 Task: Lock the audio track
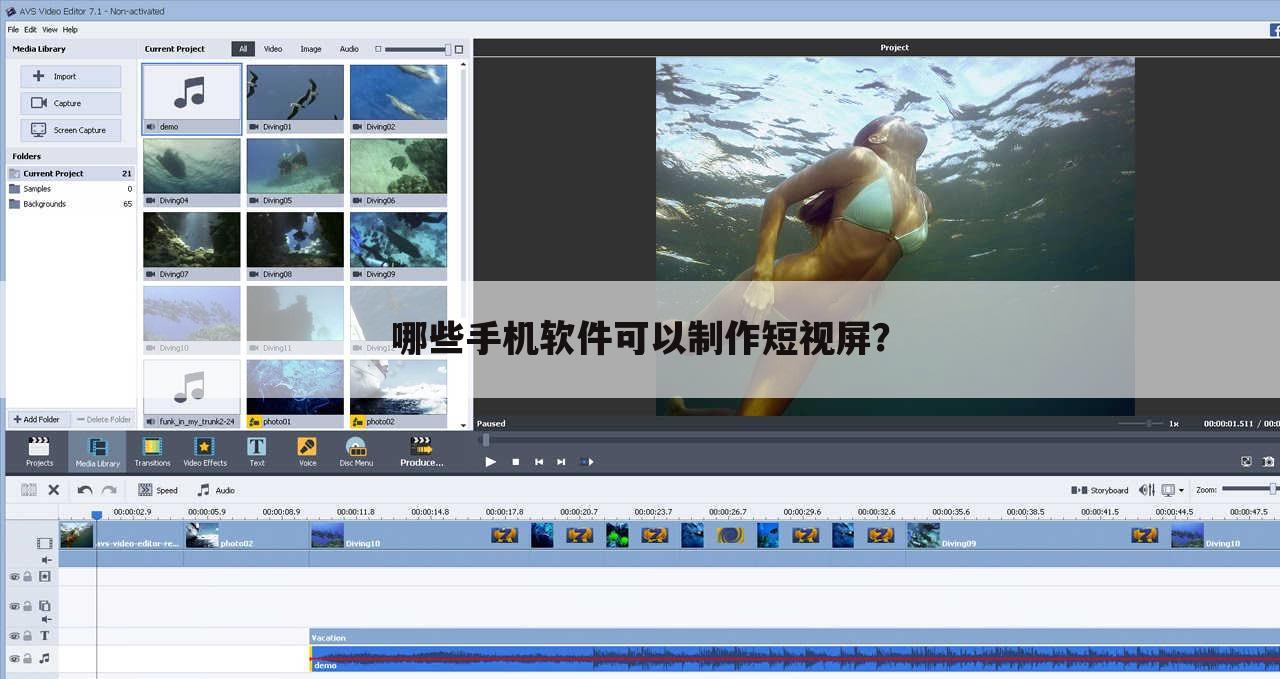point(28,659)
